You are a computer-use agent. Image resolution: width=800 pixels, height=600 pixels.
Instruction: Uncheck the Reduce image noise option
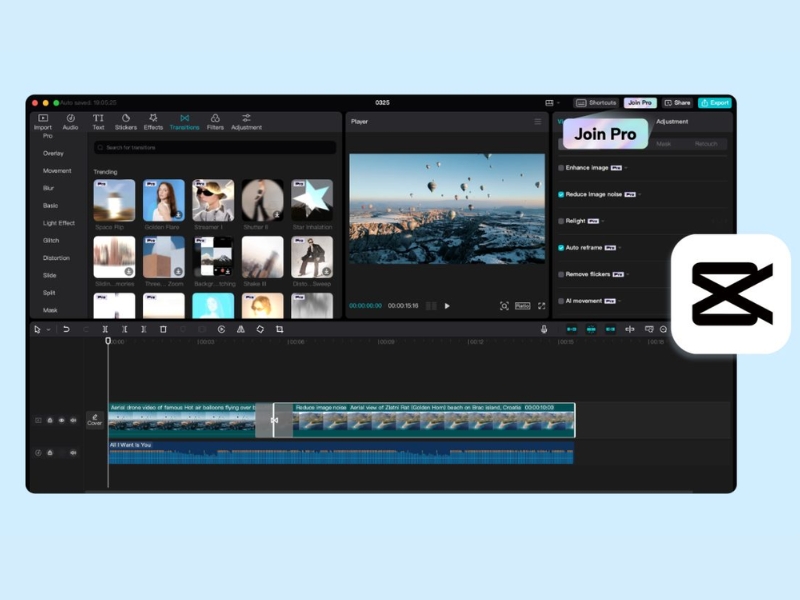pos(561,194)
